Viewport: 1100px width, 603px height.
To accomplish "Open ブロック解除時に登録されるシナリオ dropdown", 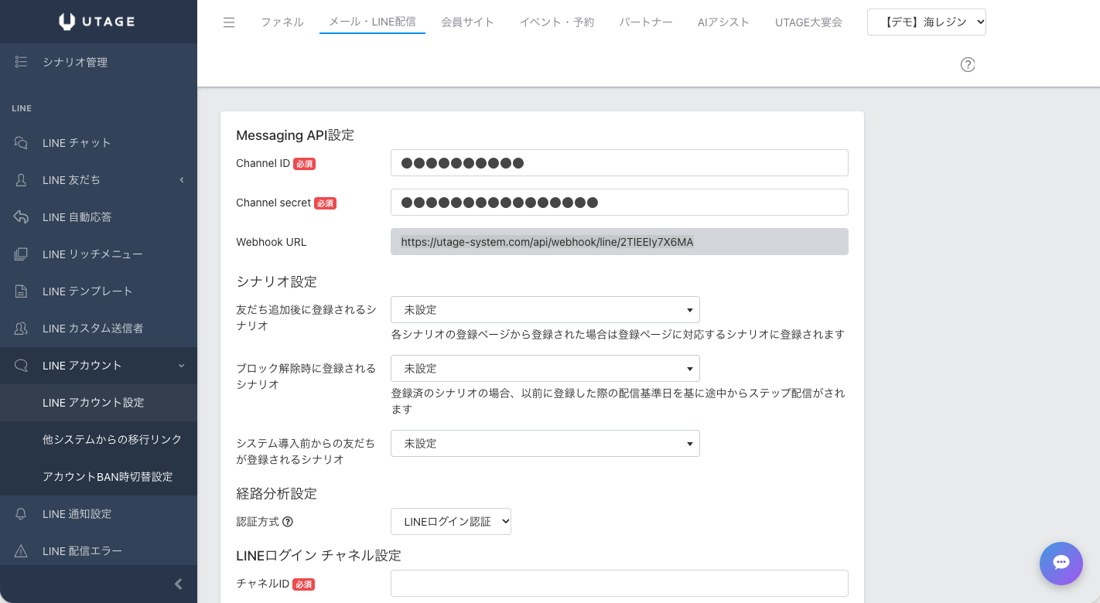I will click(x=545, y=369).
